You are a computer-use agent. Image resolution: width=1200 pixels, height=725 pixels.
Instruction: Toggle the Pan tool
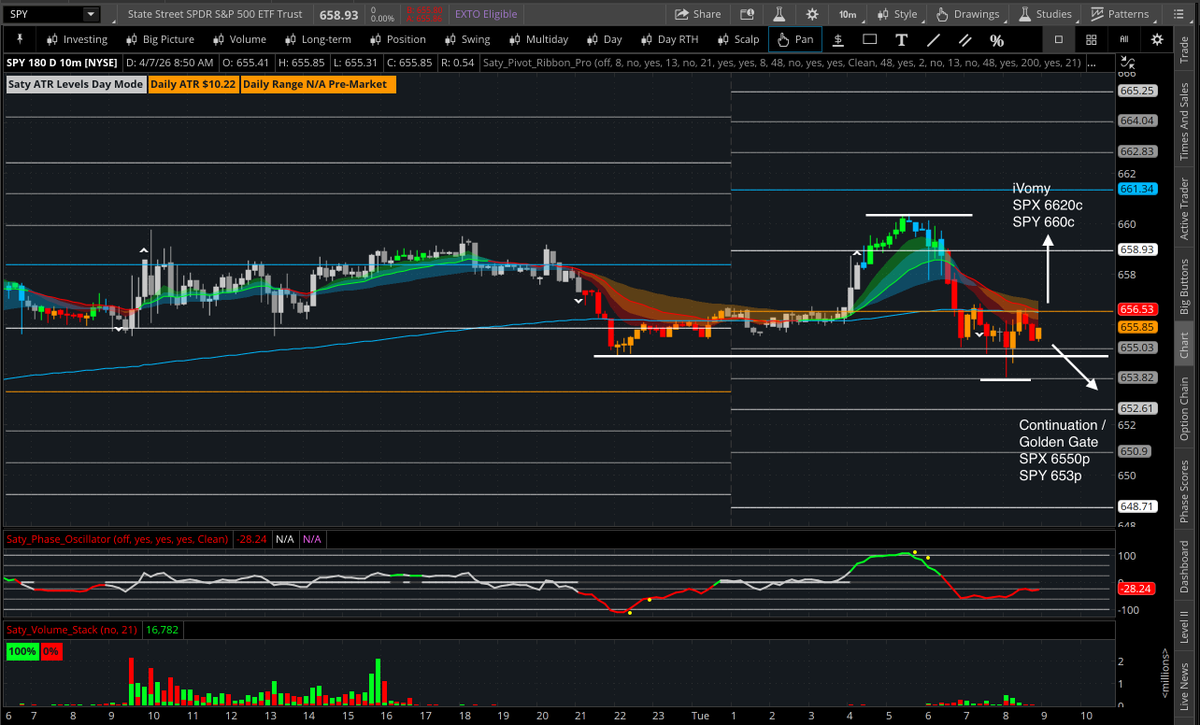[795, 39]
